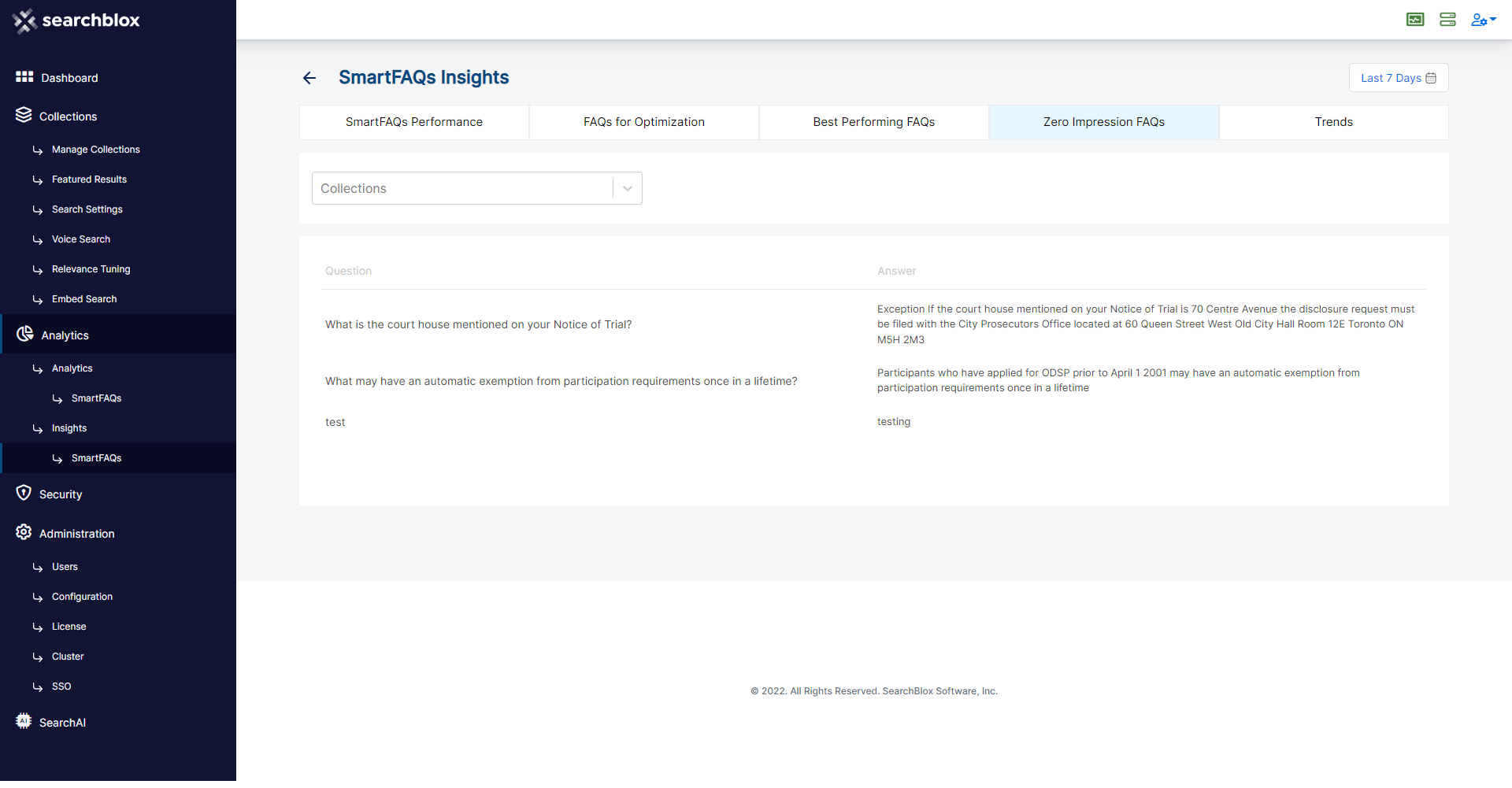Viewport: 1512px width, 788px height.
Task: Open the Insights sub-item
Action: click(69, 428)
